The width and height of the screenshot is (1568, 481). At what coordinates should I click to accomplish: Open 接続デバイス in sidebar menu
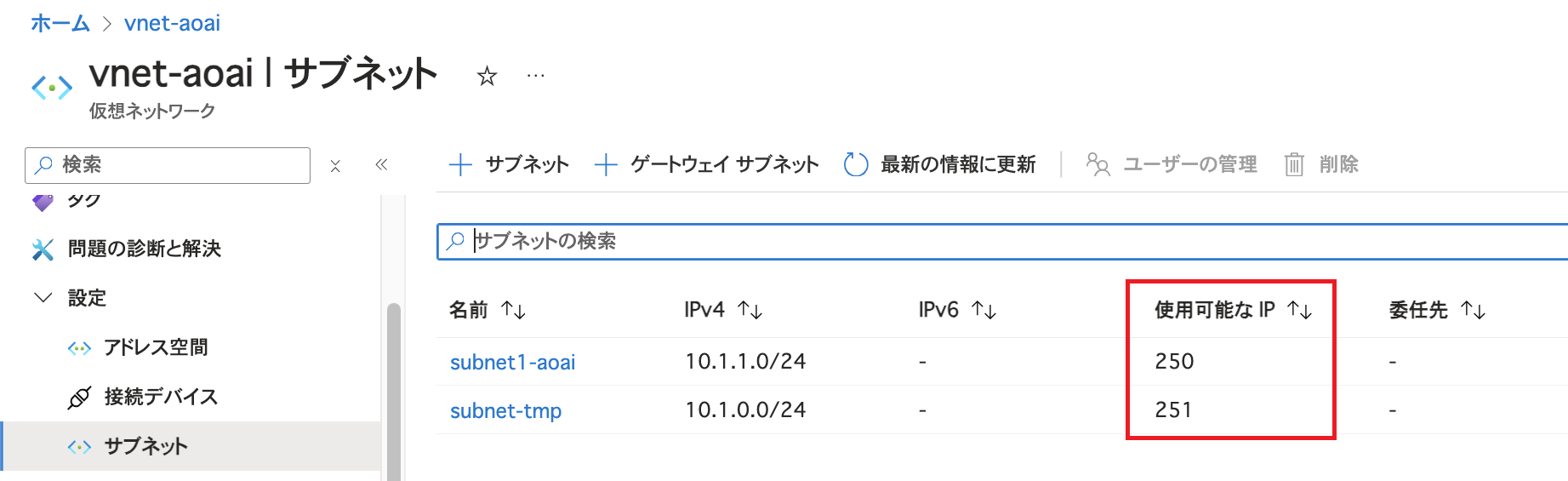(x=161, y=397)
